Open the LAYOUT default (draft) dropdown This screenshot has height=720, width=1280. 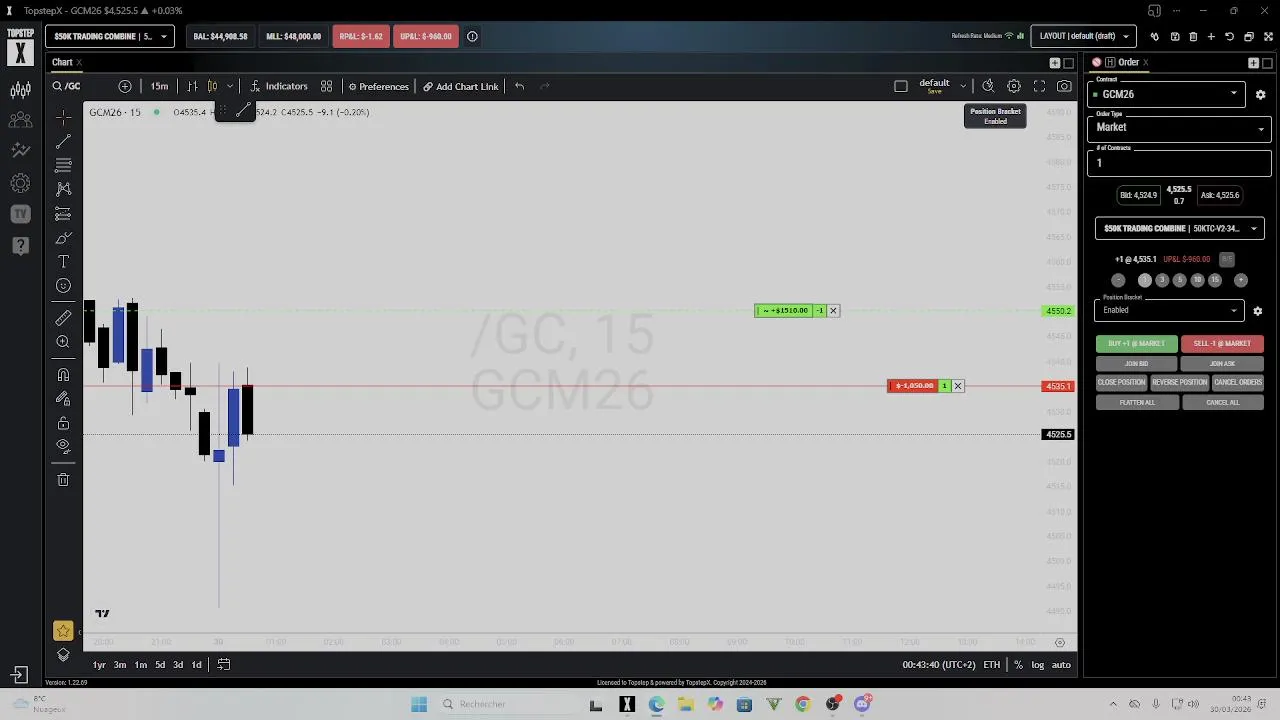1084,36
